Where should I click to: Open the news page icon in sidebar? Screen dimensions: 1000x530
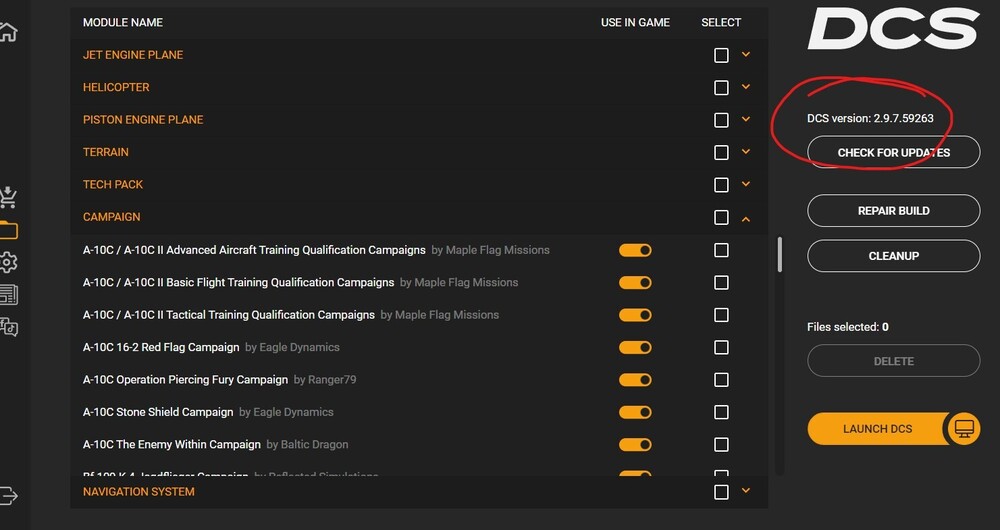8,295
